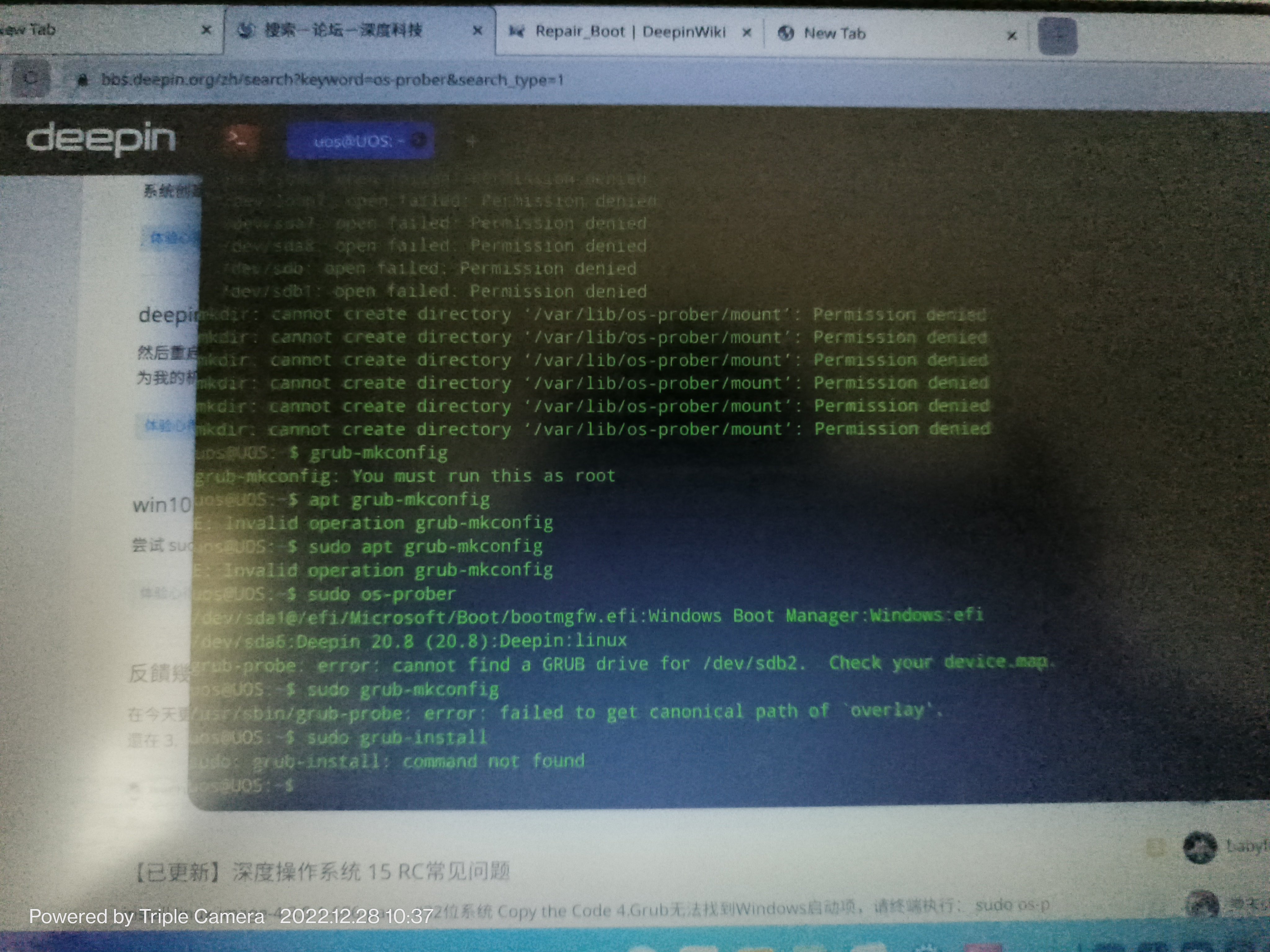Switch to the 搜索-论坛-深度科技 tab
Screen dimensions: 1270x952
(x=343, y=30)
